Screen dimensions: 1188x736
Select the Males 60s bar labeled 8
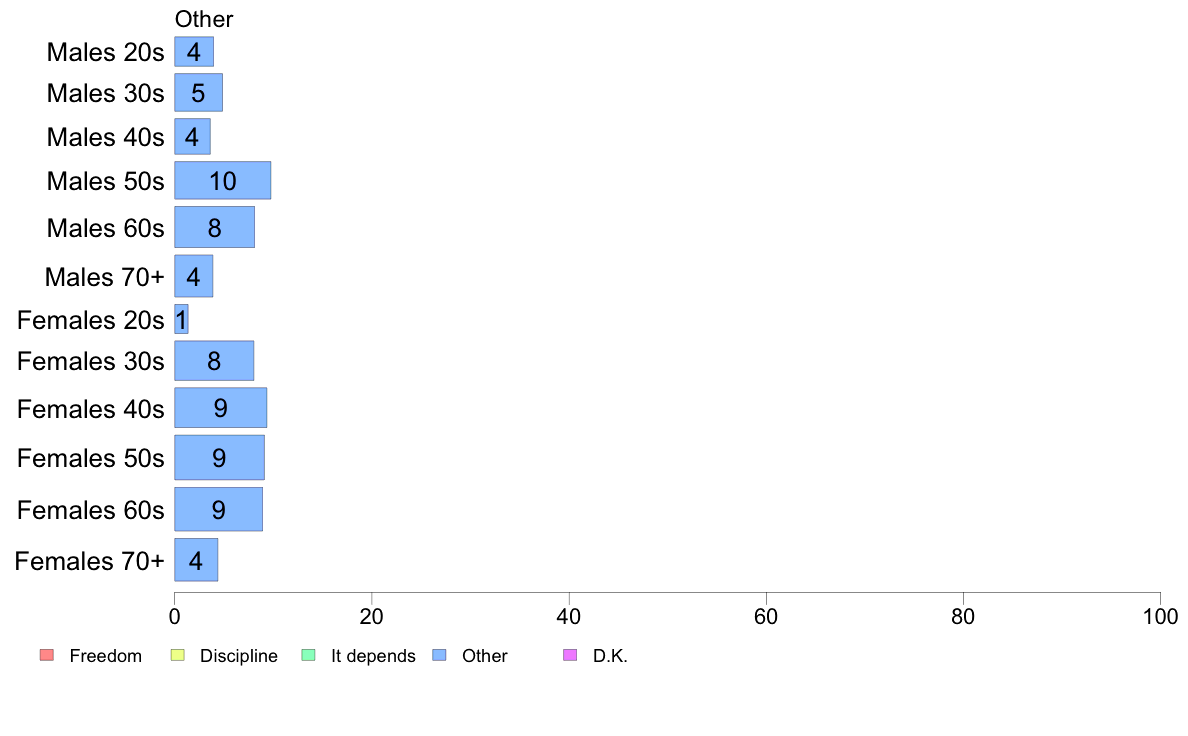[x=214, y=227]
